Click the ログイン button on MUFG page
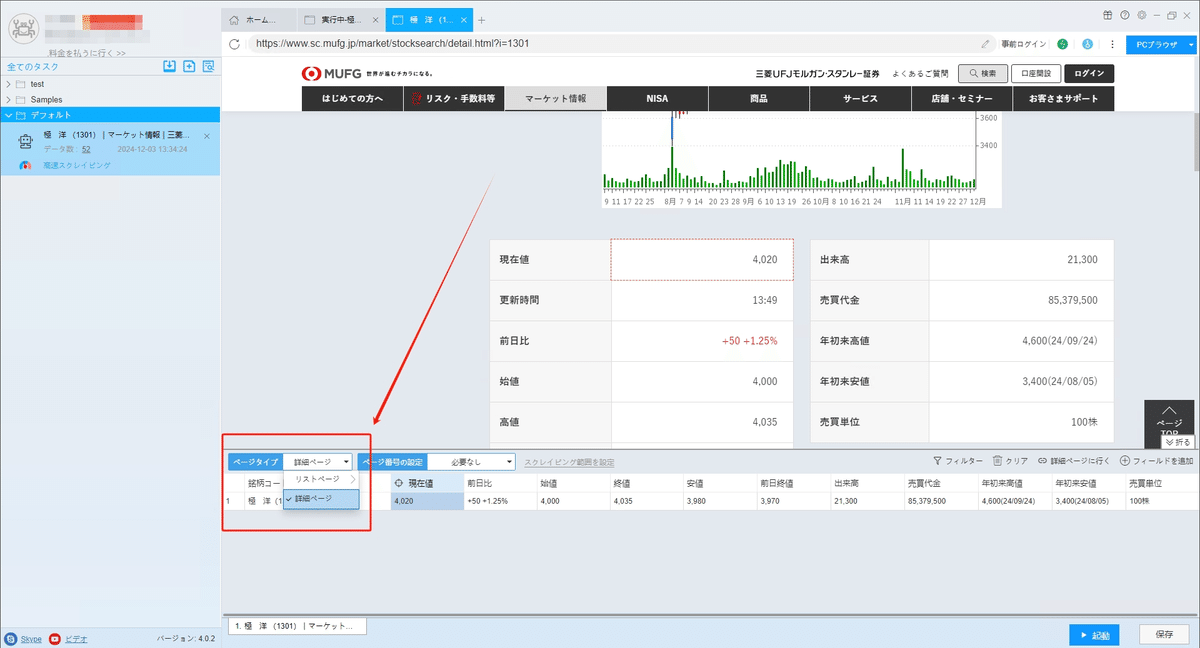 tap(1089, 73)
